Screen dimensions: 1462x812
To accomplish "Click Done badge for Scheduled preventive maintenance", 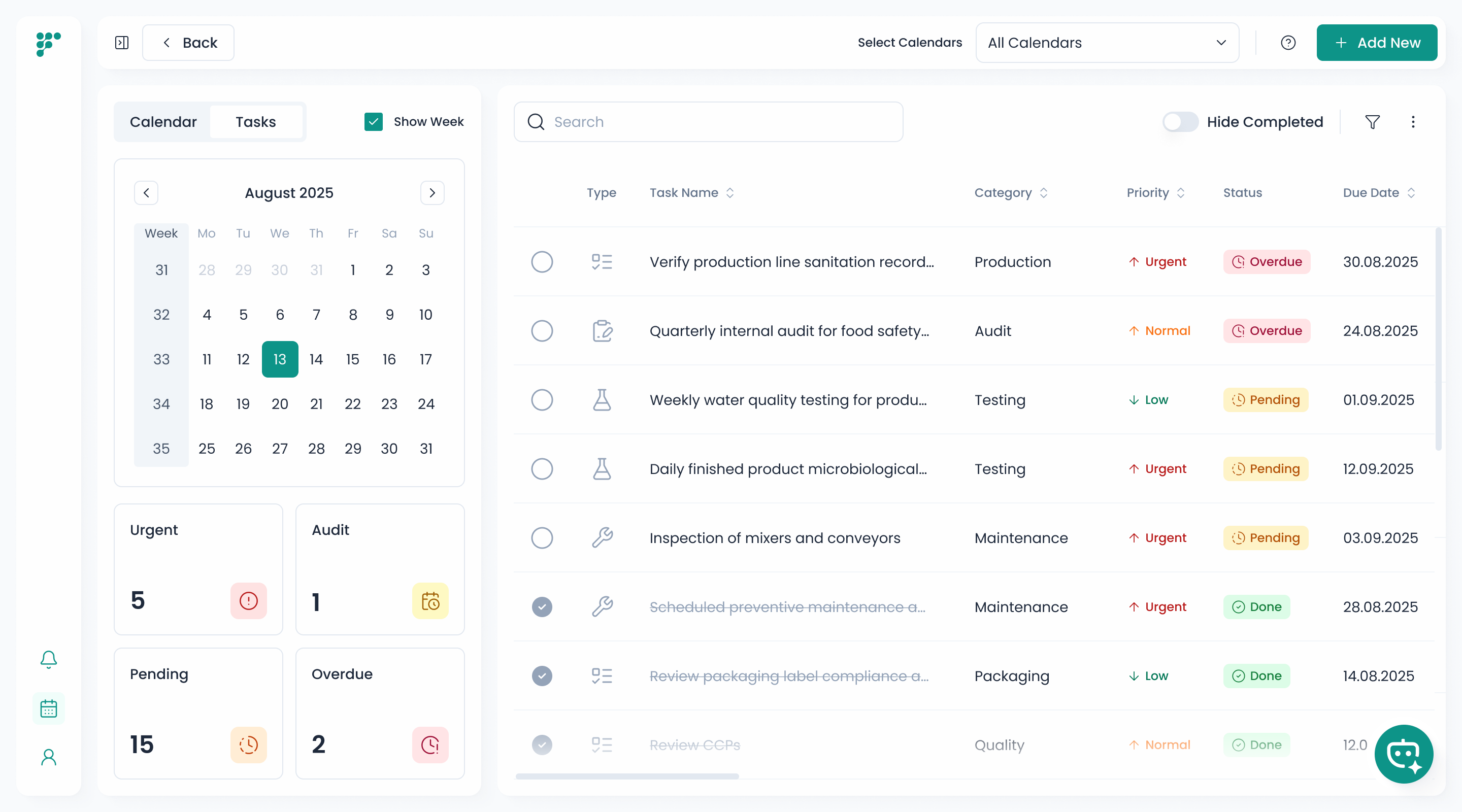I will (x=1256, y=606).
